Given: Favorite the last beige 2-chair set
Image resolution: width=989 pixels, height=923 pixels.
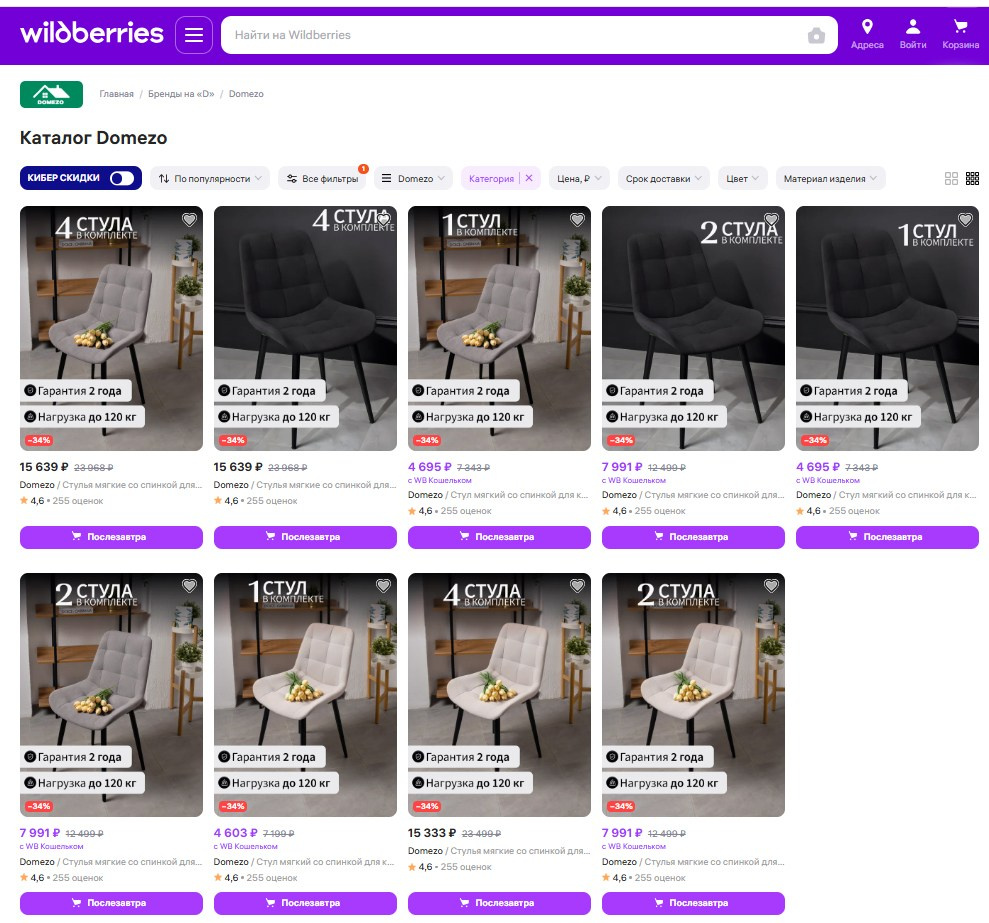Looking at the screenshot, I should 771,586.
